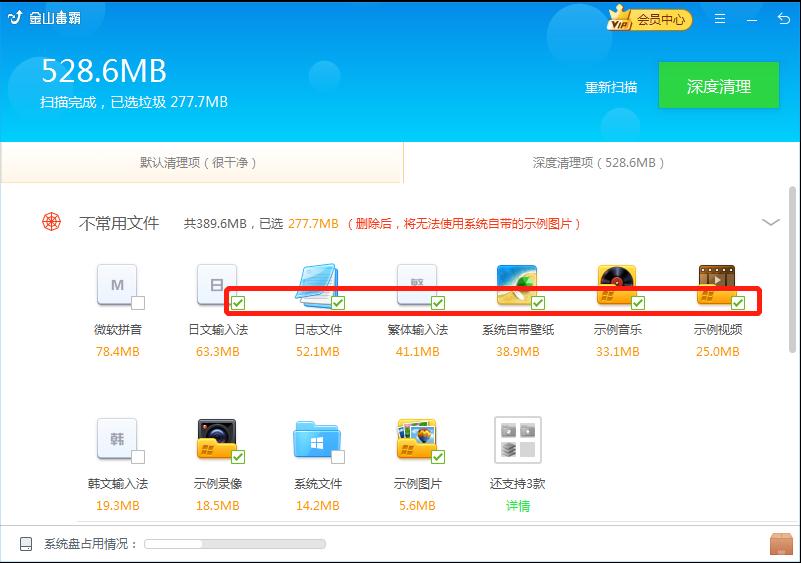Click the 5.6MB size under 示例图片
This screenshot has width=801, height=563.
click(417, 505)
